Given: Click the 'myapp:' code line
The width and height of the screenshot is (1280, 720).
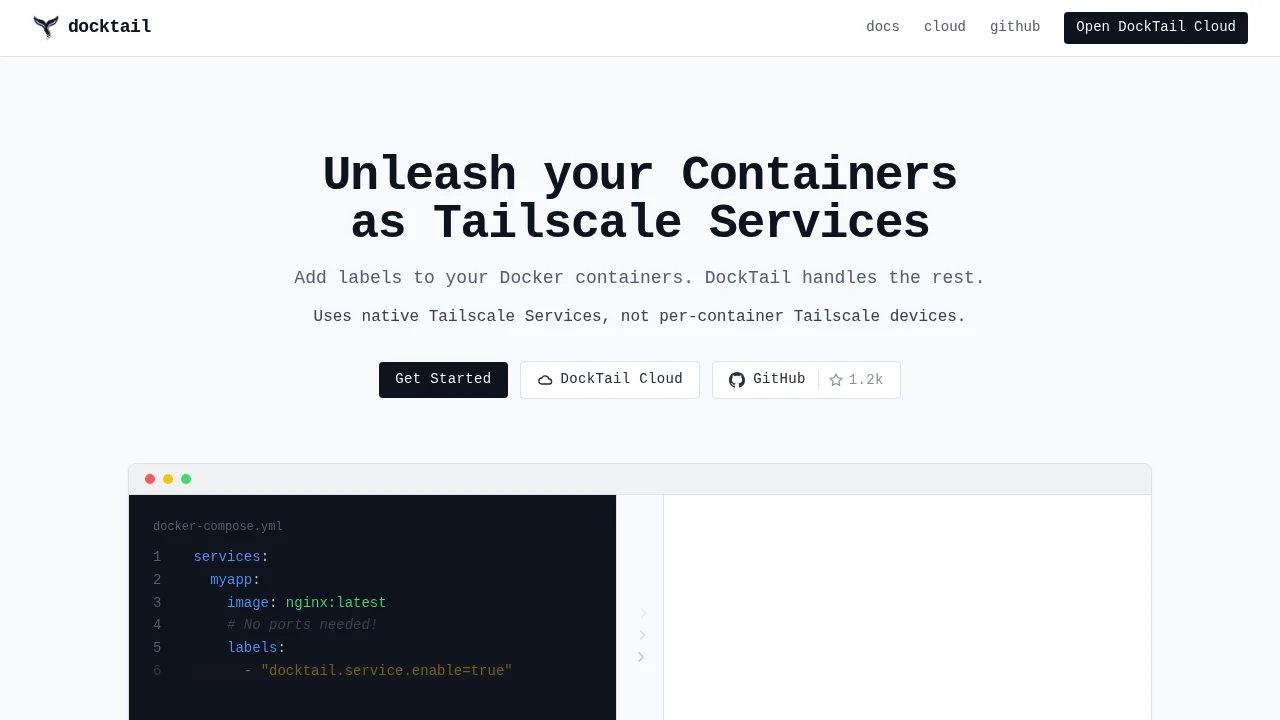Looking at the screenshot, I should pyautogui.click(x=235, y=580).
